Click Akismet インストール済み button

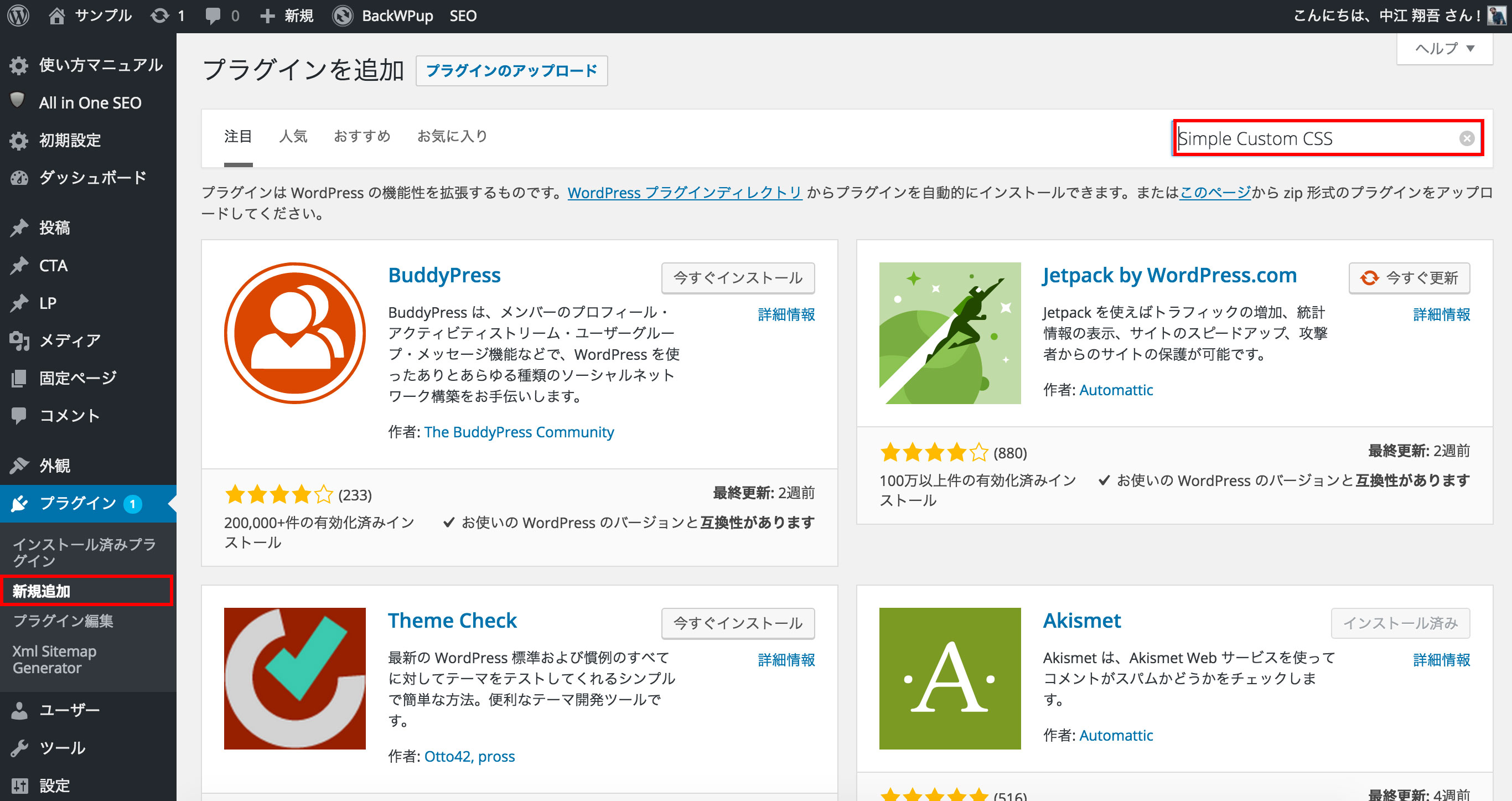[x=1400, y=623]
